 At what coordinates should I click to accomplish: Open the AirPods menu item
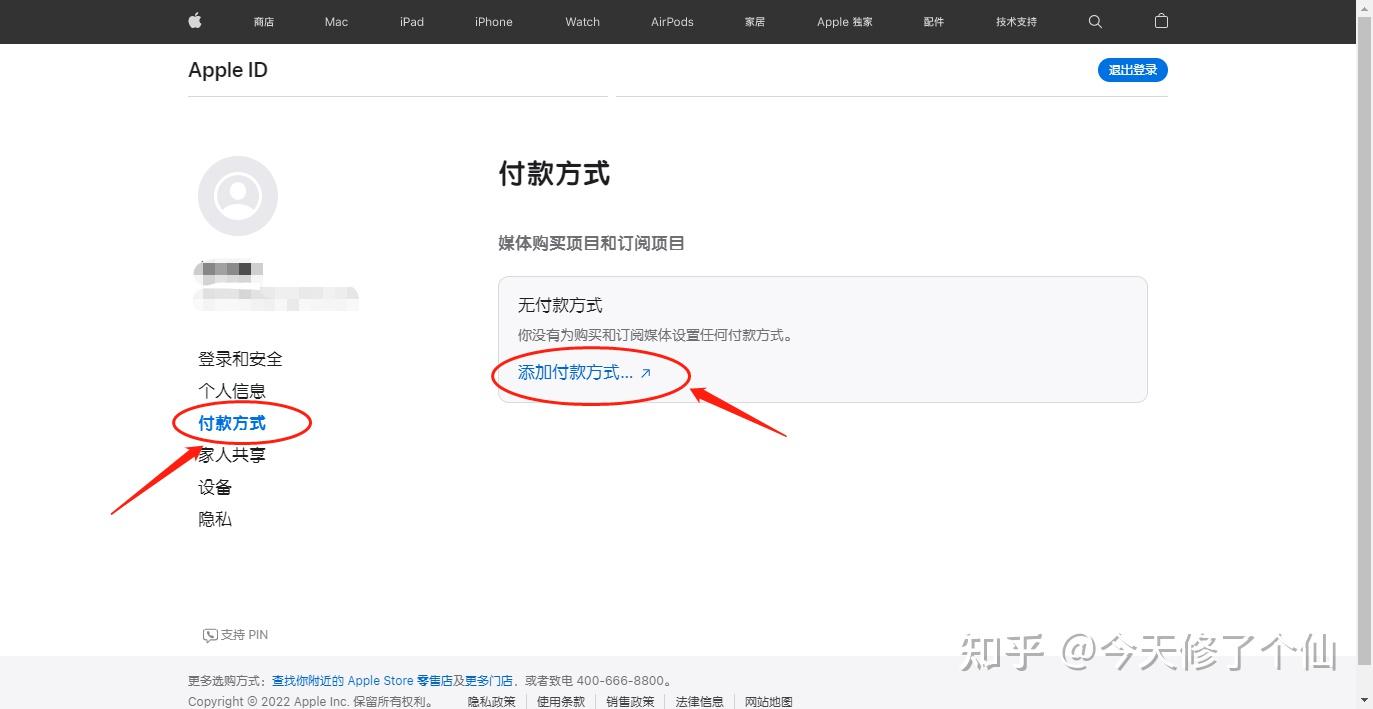point(672,22)
